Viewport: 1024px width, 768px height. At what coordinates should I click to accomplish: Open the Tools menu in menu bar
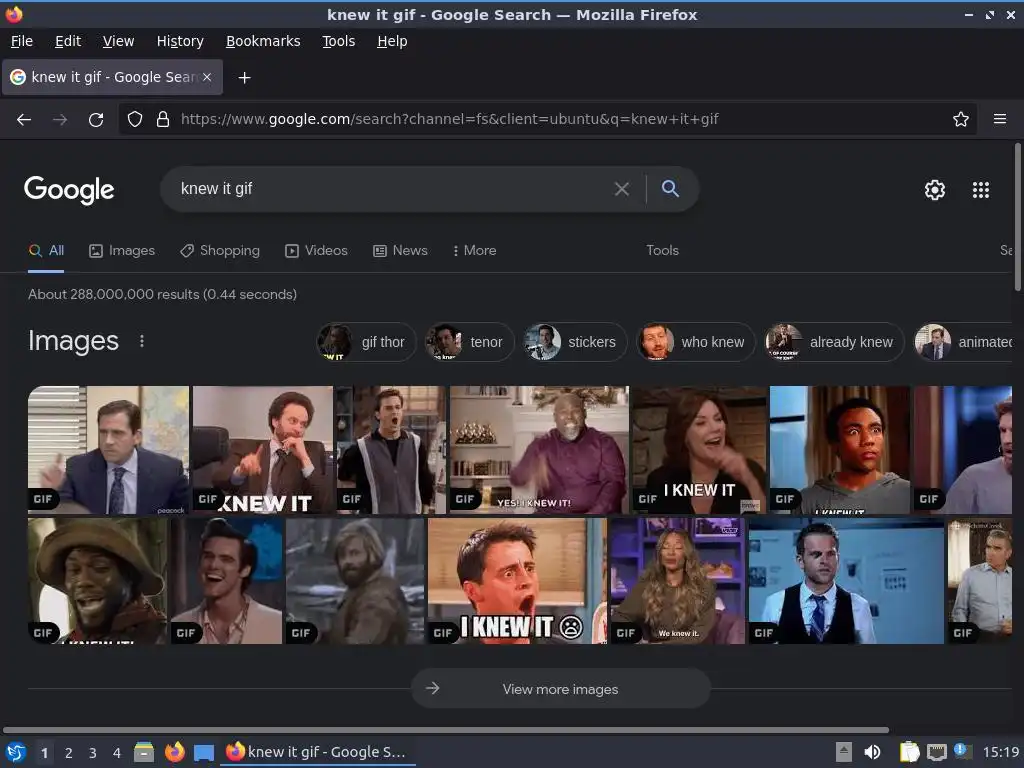point(338,41)
